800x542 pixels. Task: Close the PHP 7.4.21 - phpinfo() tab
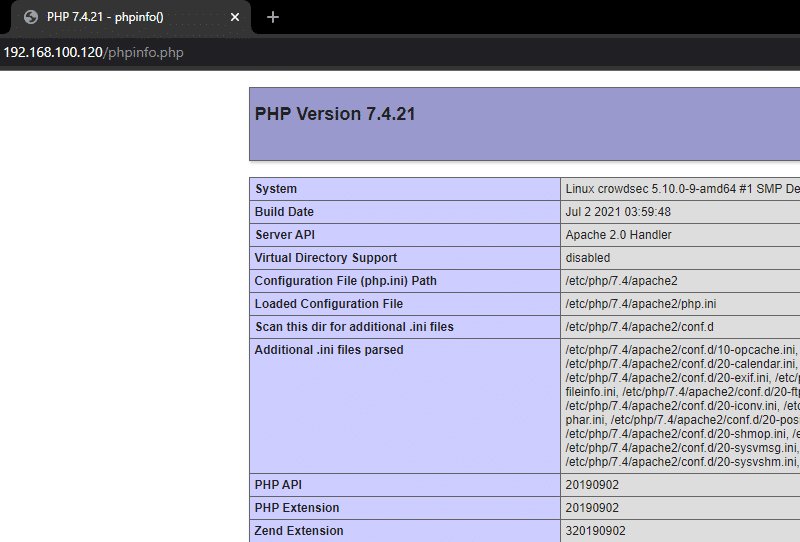pos(235,17)
